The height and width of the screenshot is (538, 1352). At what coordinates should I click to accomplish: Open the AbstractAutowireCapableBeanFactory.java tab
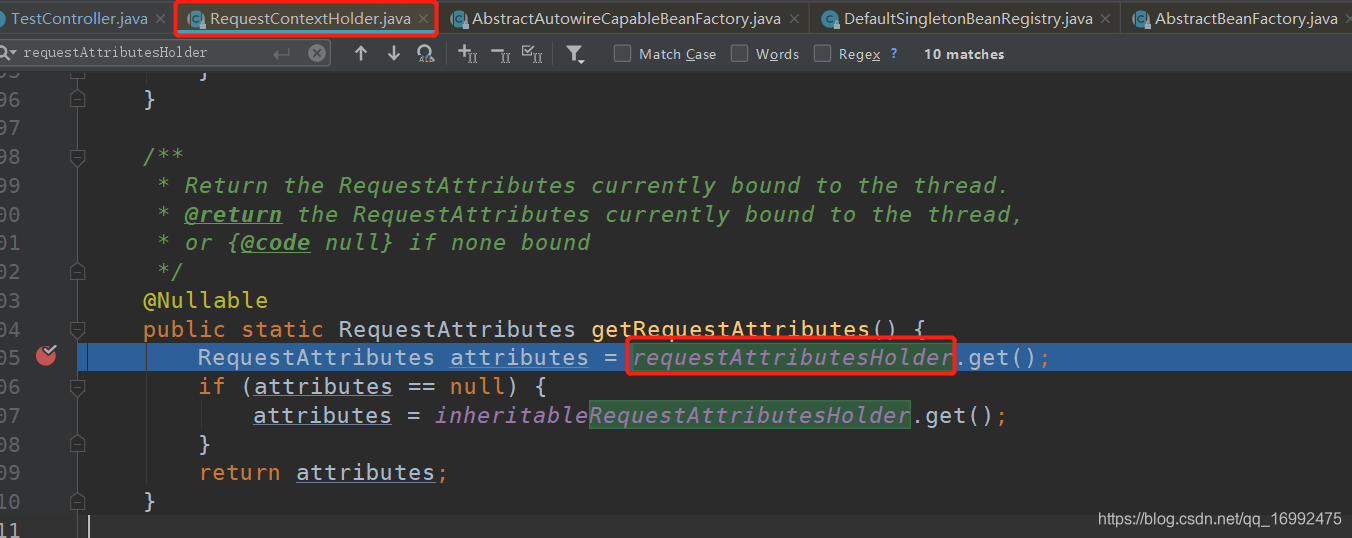626,18
